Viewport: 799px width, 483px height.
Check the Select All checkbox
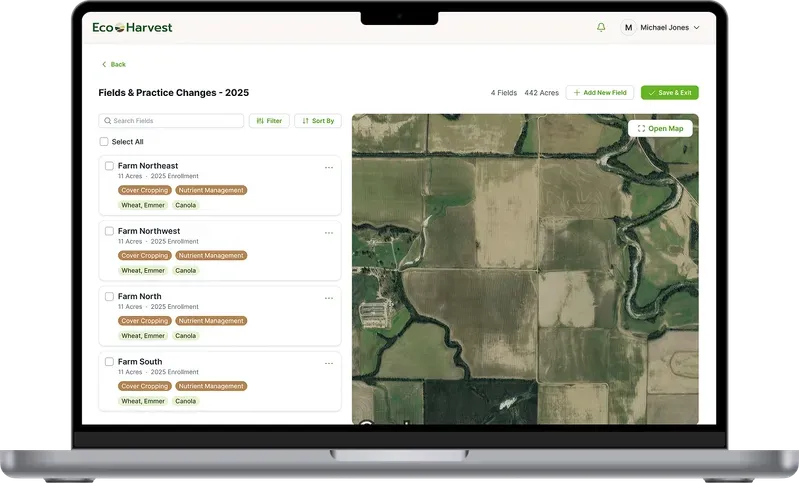pos(104,142)
